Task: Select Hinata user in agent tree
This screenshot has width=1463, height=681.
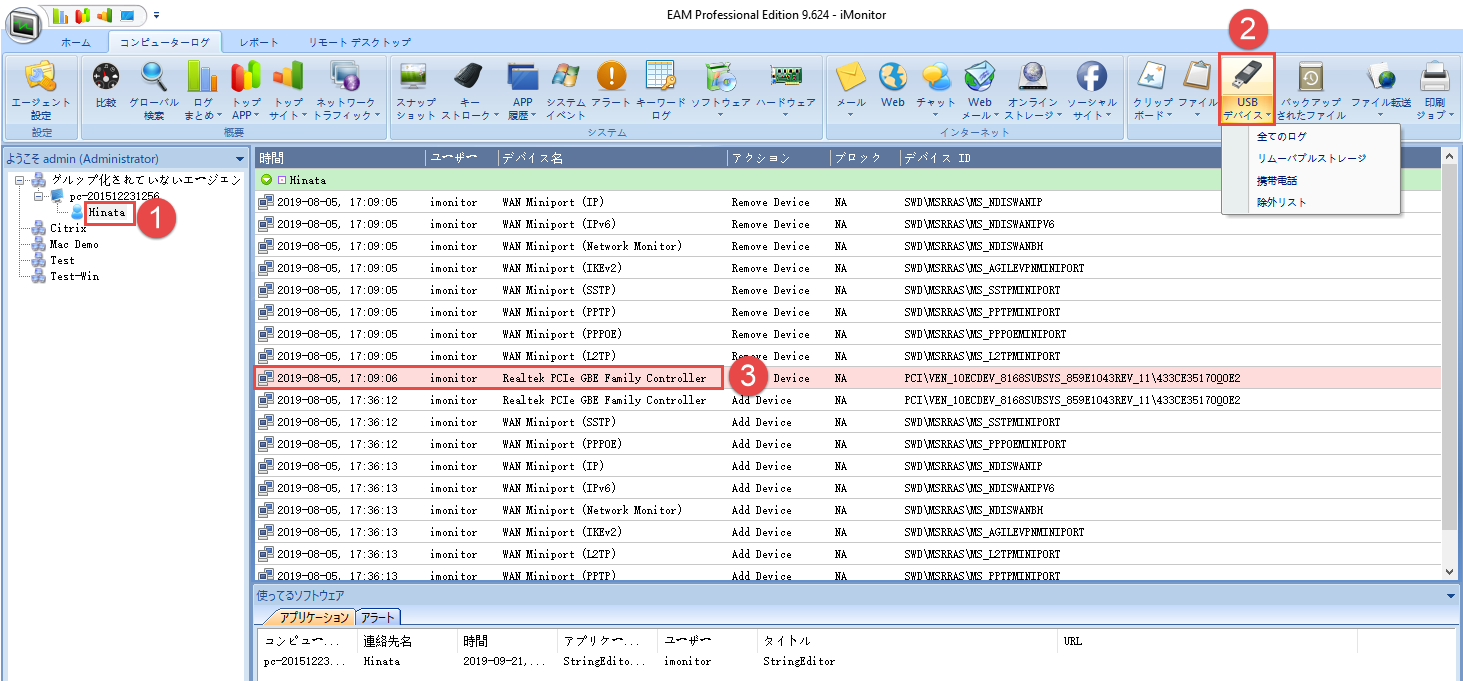Action: 106,212
